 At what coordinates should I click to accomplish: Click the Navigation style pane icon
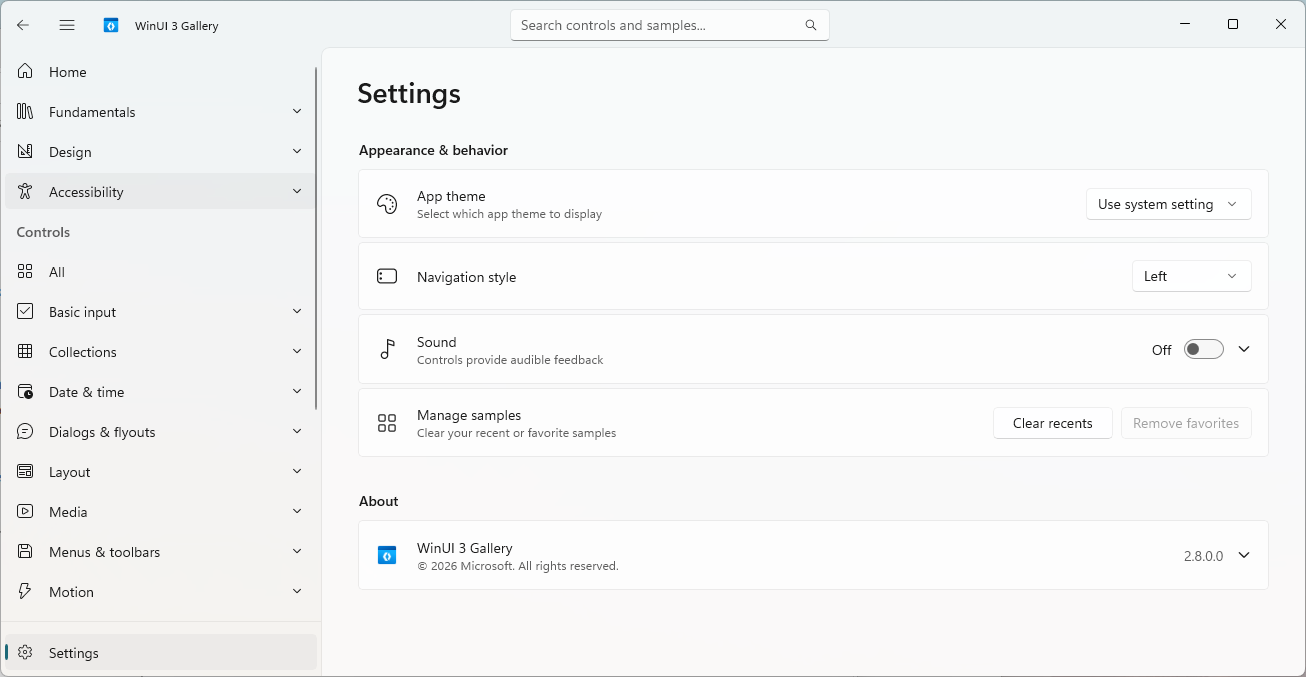[387, 276]
